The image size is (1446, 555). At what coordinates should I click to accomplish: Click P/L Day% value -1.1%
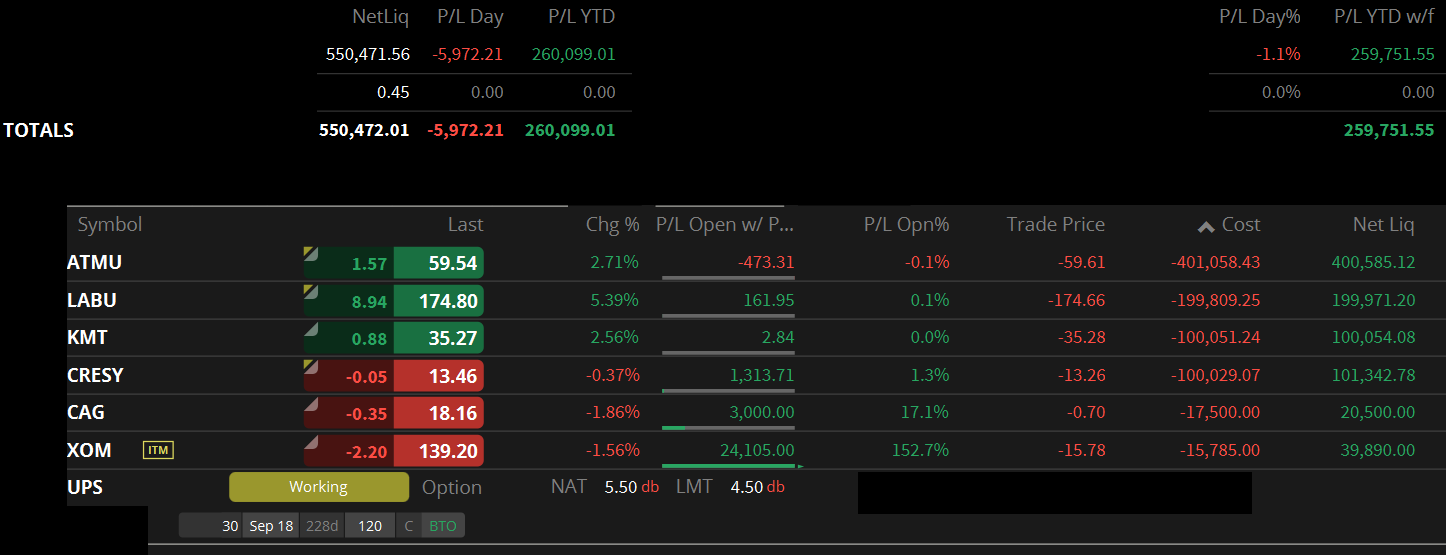coord(1279,54)
